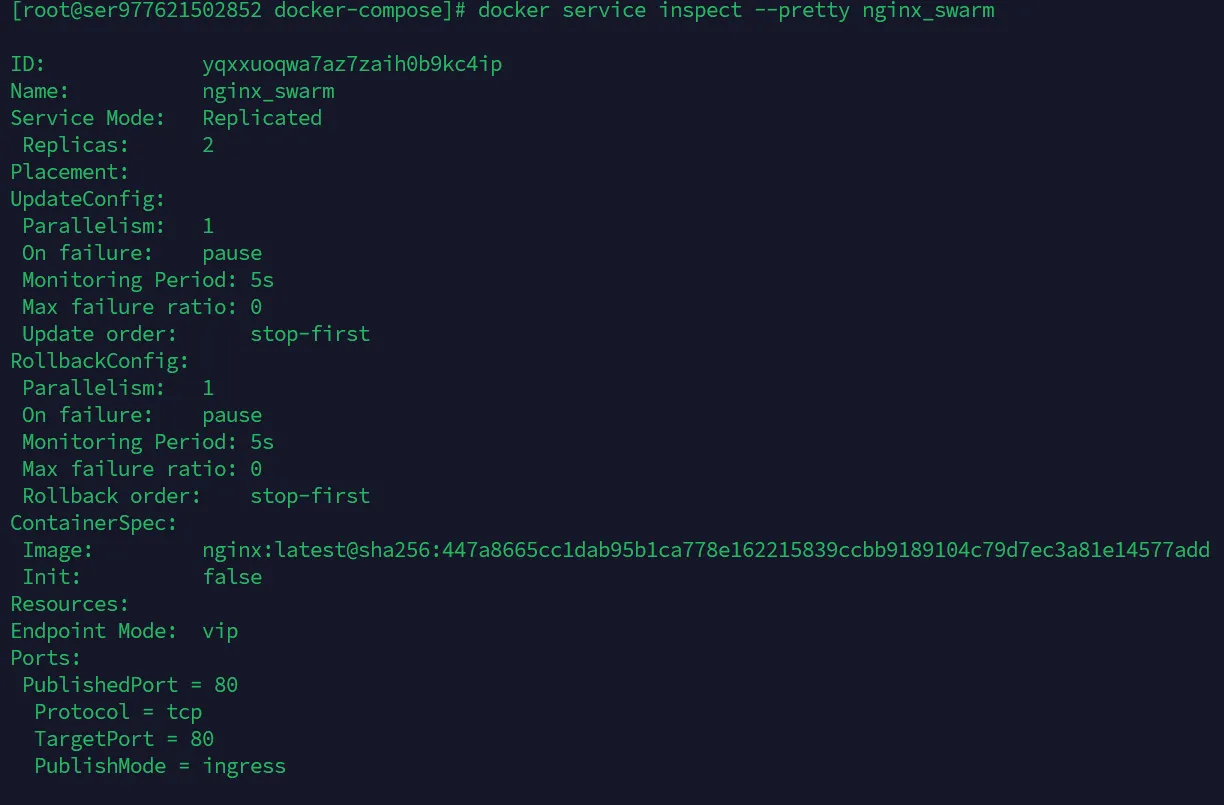Click the Protocol = tcp line

[x=118, y=712]
